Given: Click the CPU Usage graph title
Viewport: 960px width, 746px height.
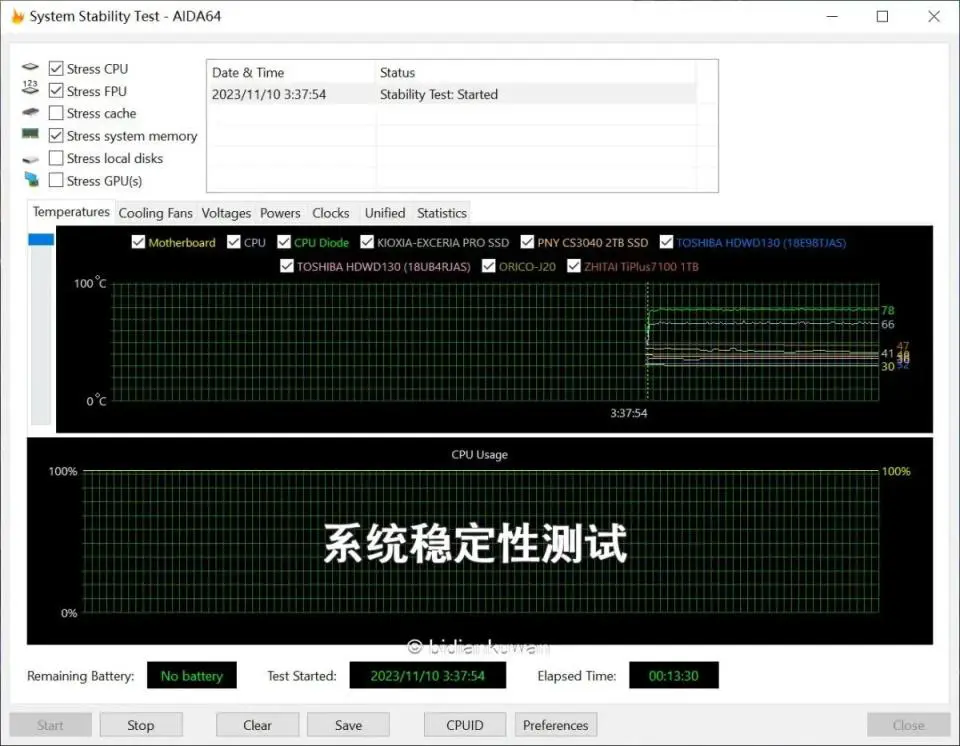Looking at the screenshot, I should 479,454.
